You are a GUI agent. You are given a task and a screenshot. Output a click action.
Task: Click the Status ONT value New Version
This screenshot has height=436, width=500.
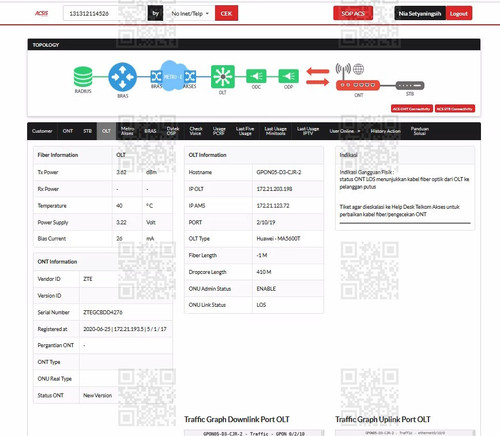pyautogui.click(x=97, y=395)
